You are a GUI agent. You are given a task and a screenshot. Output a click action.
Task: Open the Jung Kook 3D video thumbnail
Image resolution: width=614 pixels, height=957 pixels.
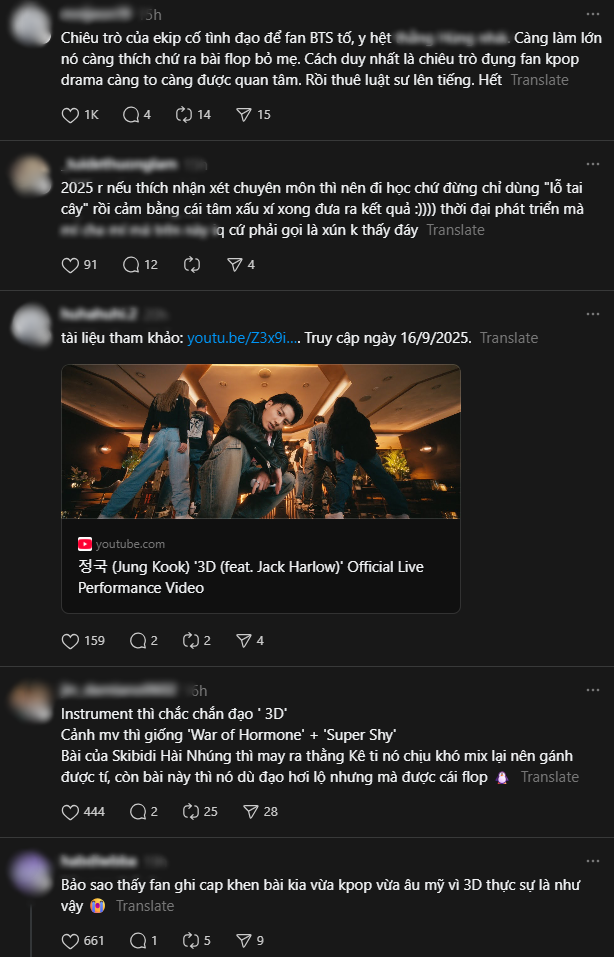[261, 441]
